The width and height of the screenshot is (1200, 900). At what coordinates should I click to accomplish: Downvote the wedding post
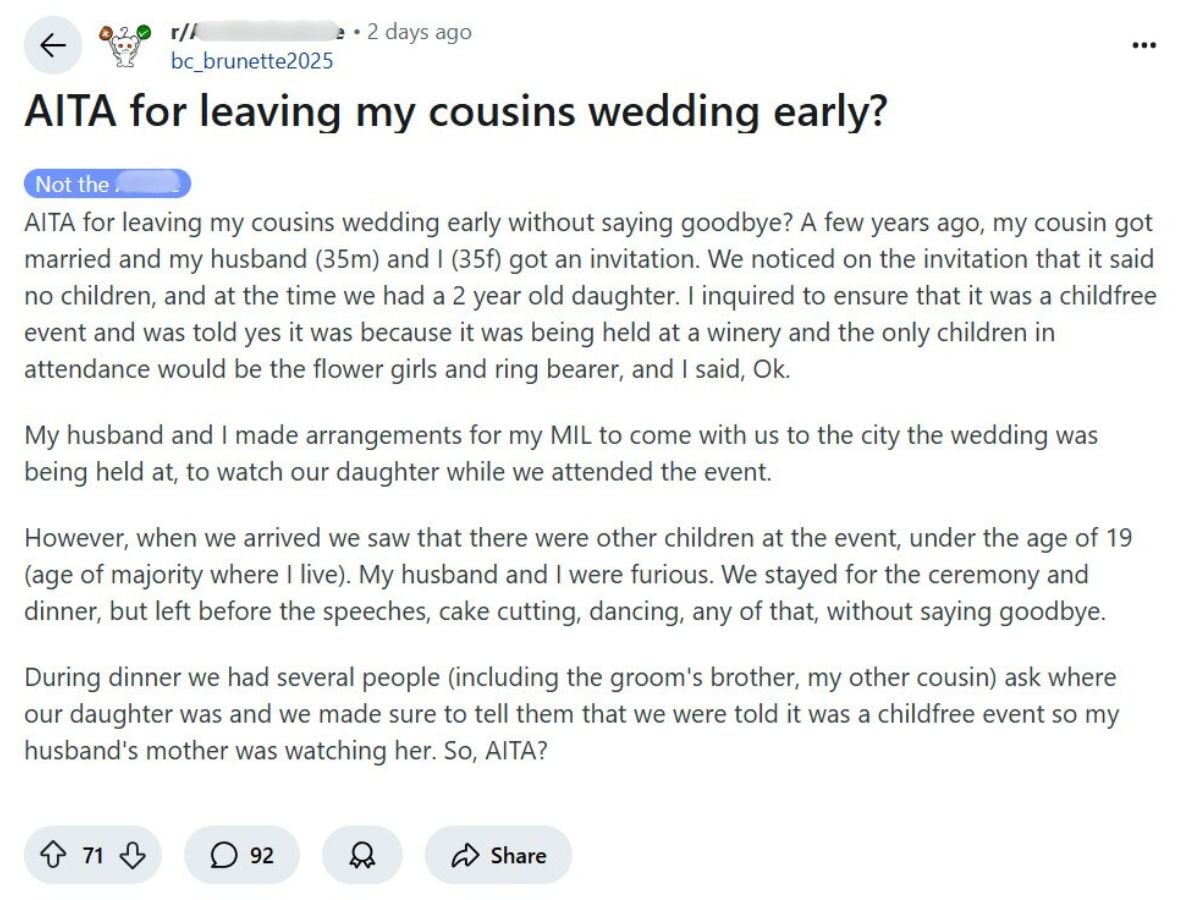pyautogui.click(x=132, y=855)
